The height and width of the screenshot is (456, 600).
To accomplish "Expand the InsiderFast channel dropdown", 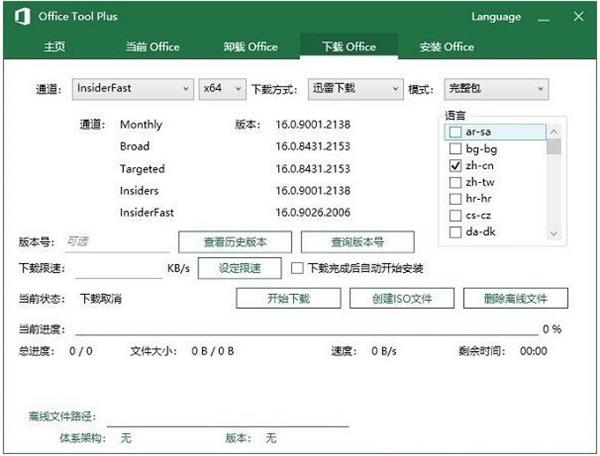I will (133, 89).
